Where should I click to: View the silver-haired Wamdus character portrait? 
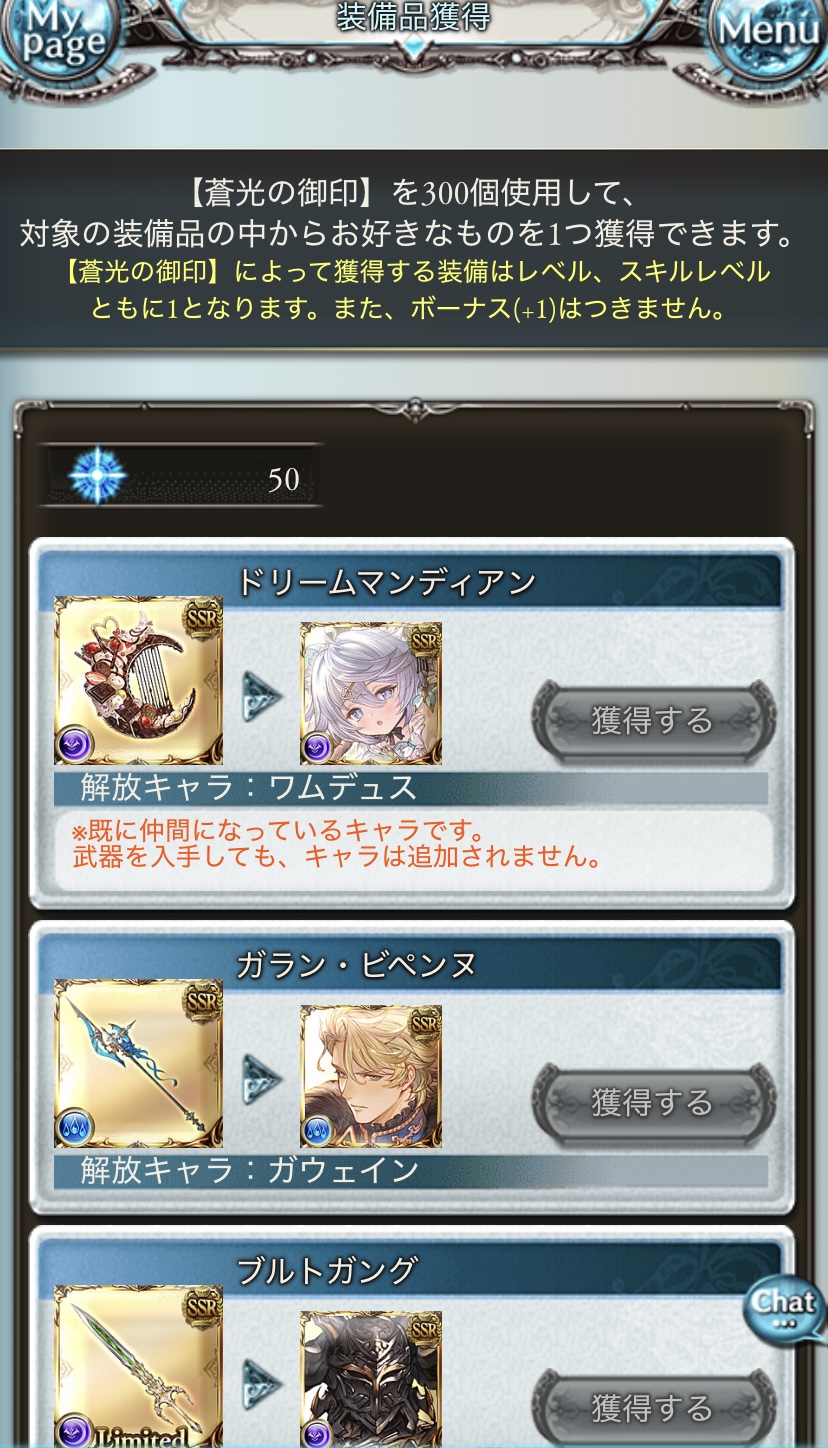371,693
